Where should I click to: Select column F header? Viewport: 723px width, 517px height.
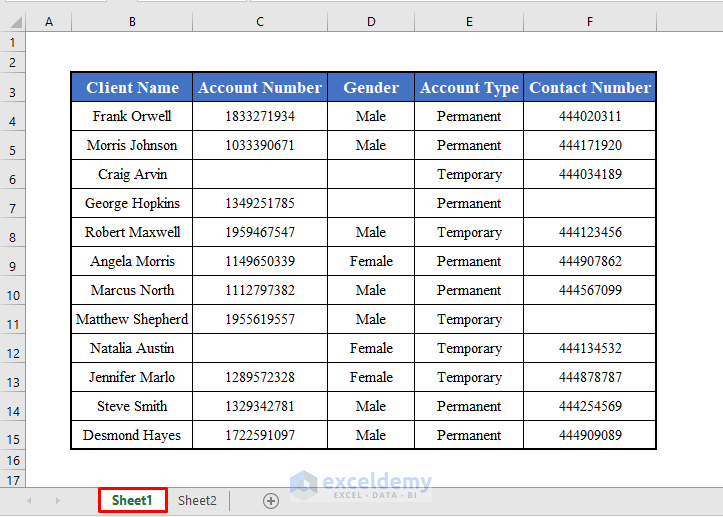pyautogui.click(x=590, y=22)
